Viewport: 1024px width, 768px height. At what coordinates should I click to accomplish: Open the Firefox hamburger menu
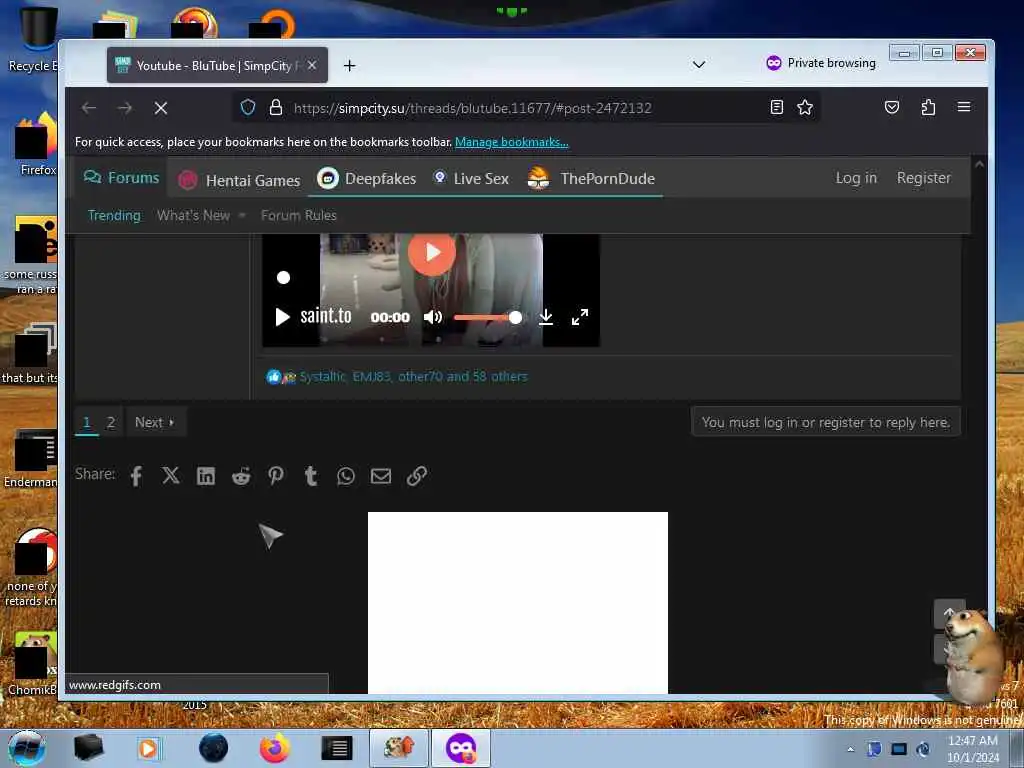click(x=964, y=107)
